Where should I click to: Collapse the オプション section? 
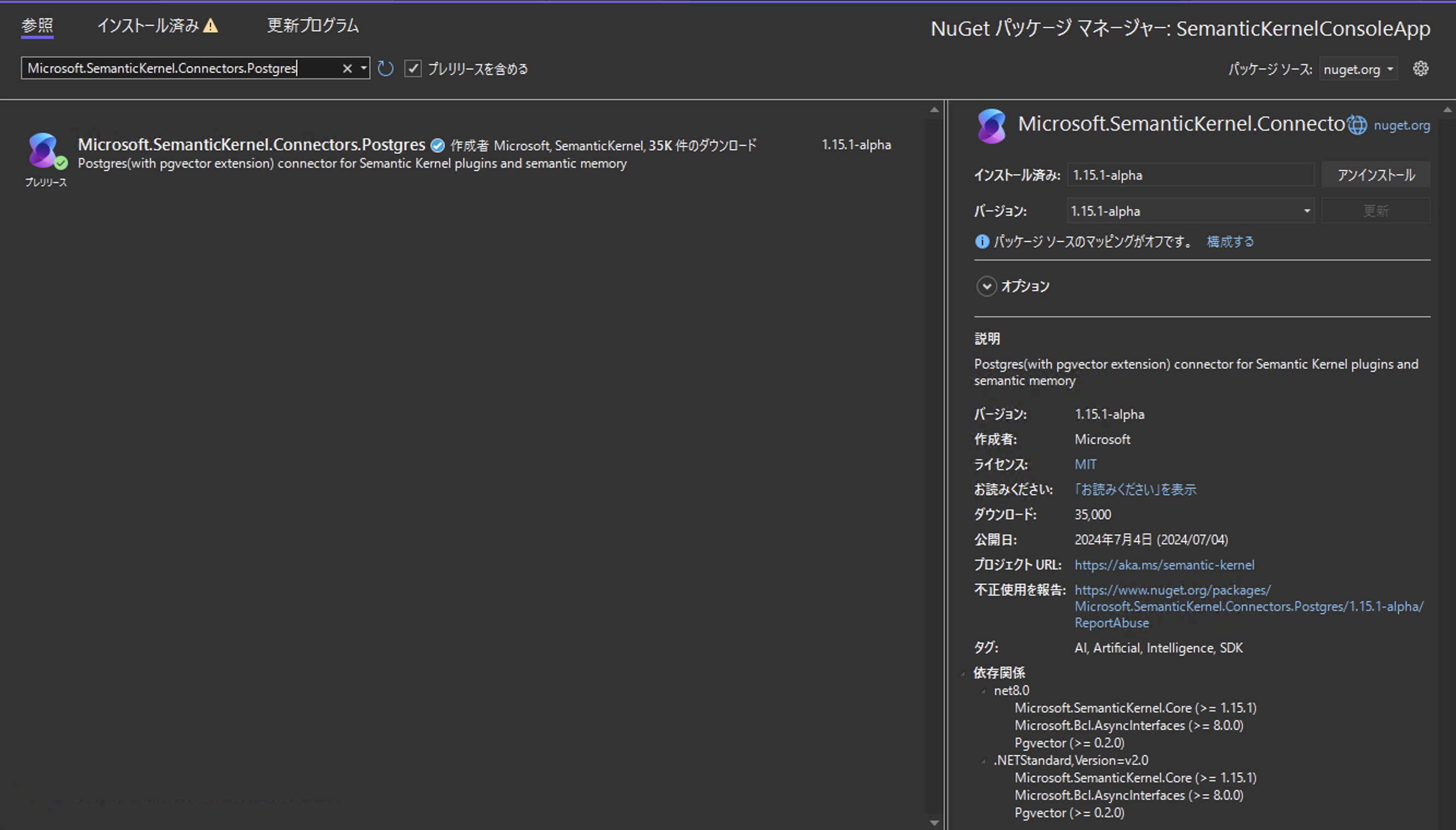[x=986, y=286]
